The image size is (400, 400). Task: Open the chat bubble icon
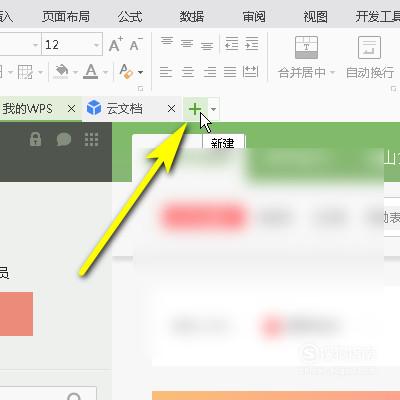pyautogui.click(x=64, y=139)
